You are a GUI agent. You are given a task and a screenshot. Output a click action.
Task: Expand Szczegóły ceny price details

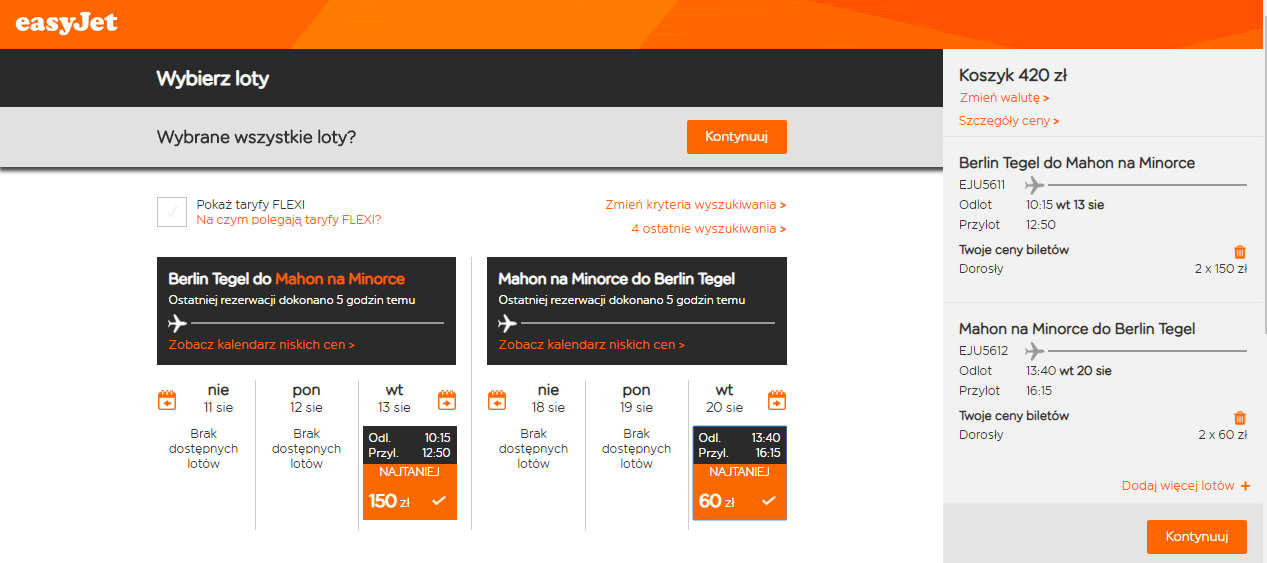[1009, 121]
